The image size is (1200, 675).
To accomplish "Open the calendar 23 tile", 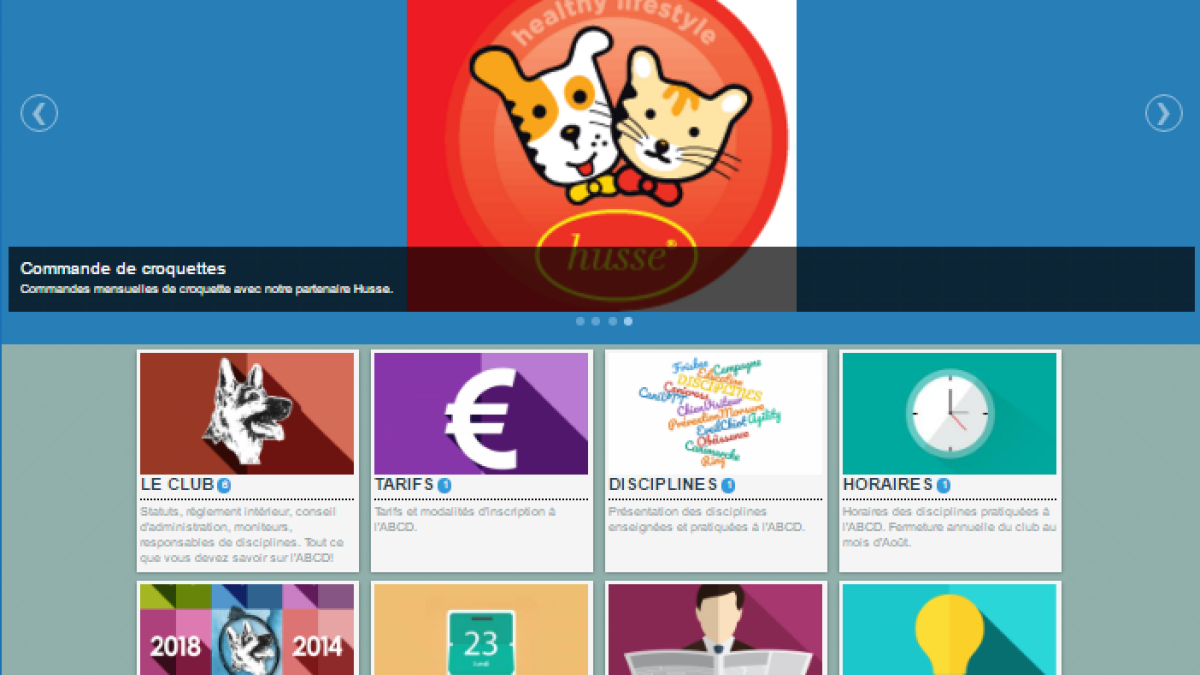I will point(481,630).
